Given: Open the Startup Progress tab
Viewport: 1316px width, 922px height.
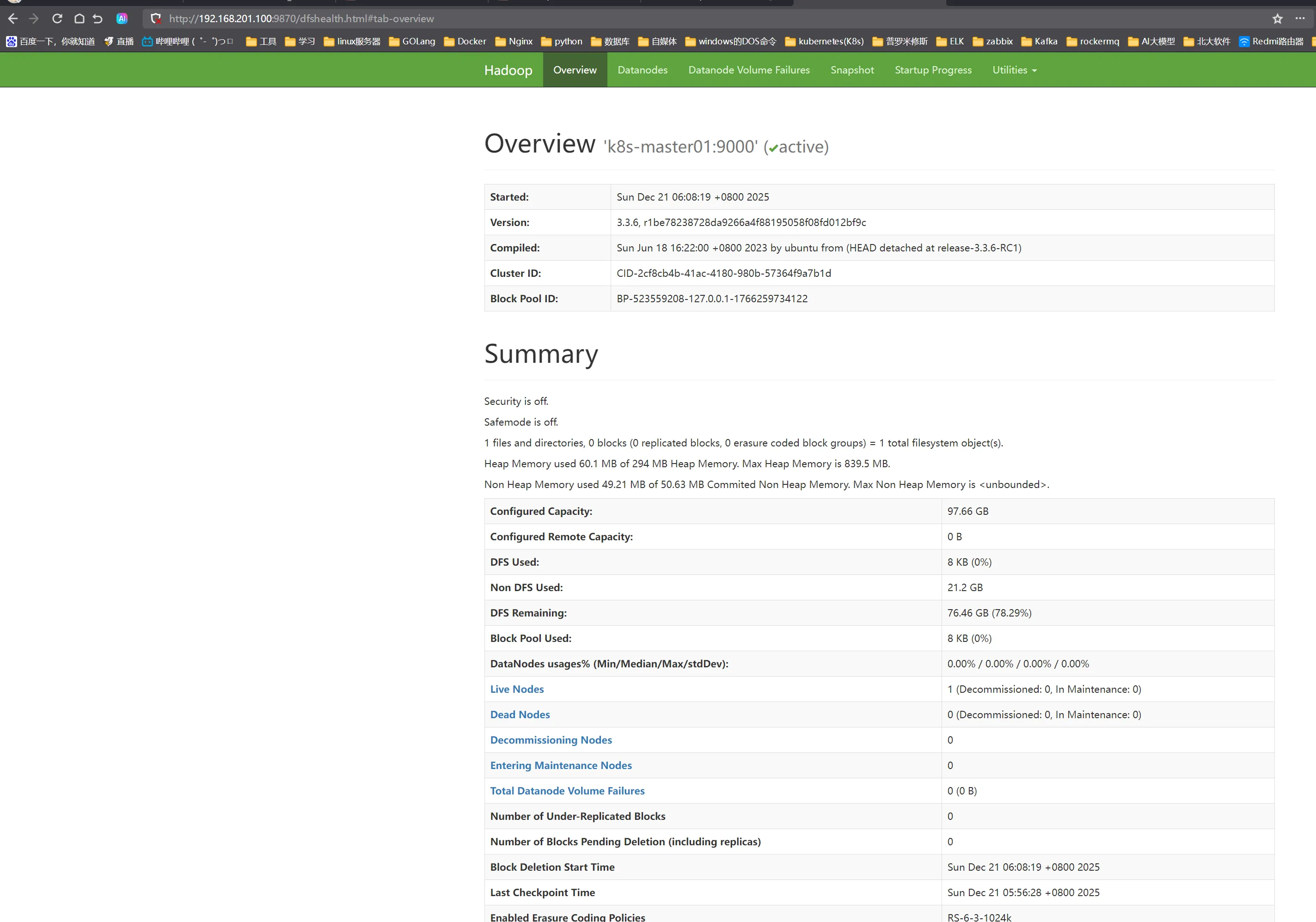Looking at the screenshot, I should (932, 70).
